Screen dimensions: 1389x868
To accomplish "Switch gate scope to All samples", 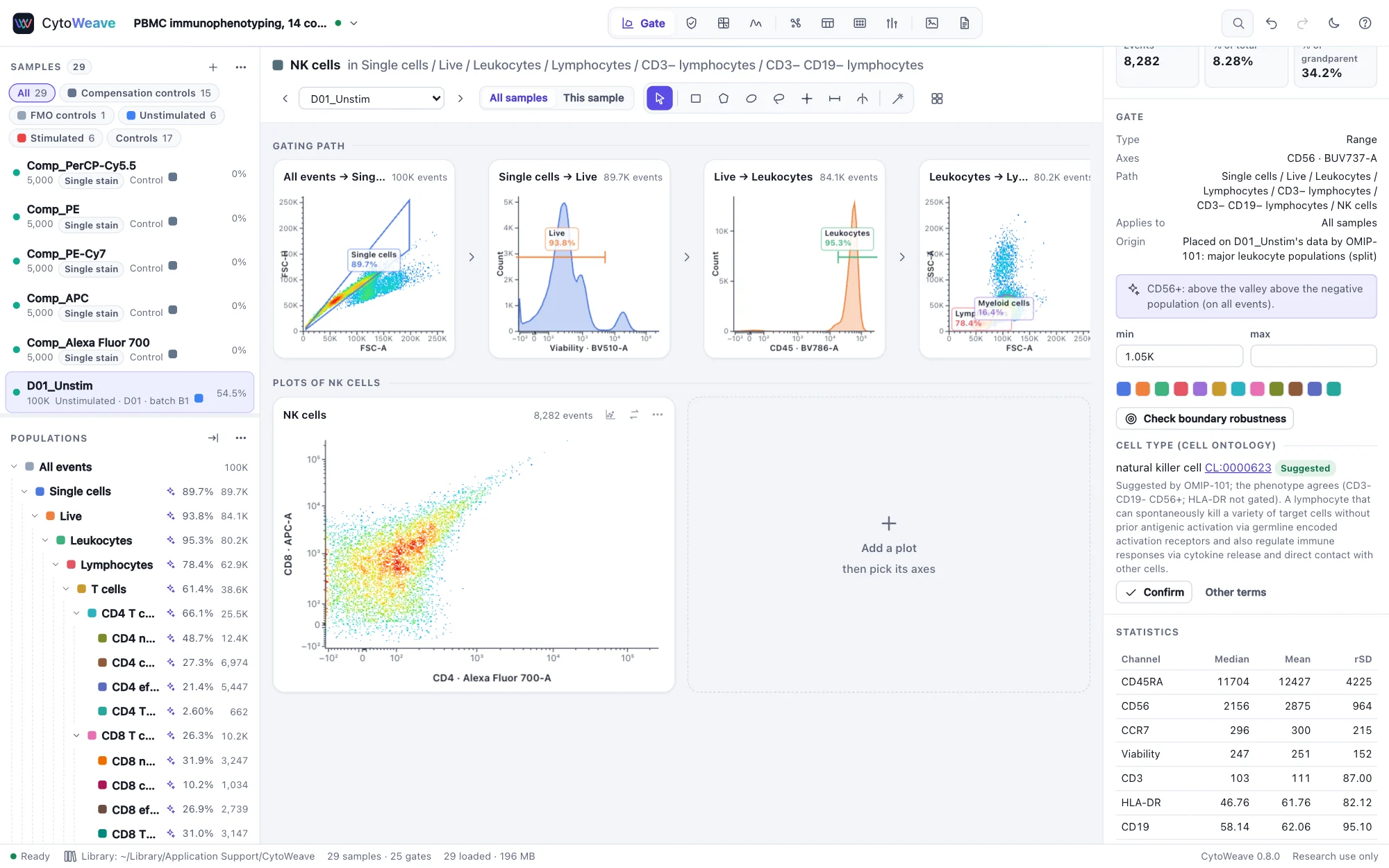I will (x=518, y=98).
